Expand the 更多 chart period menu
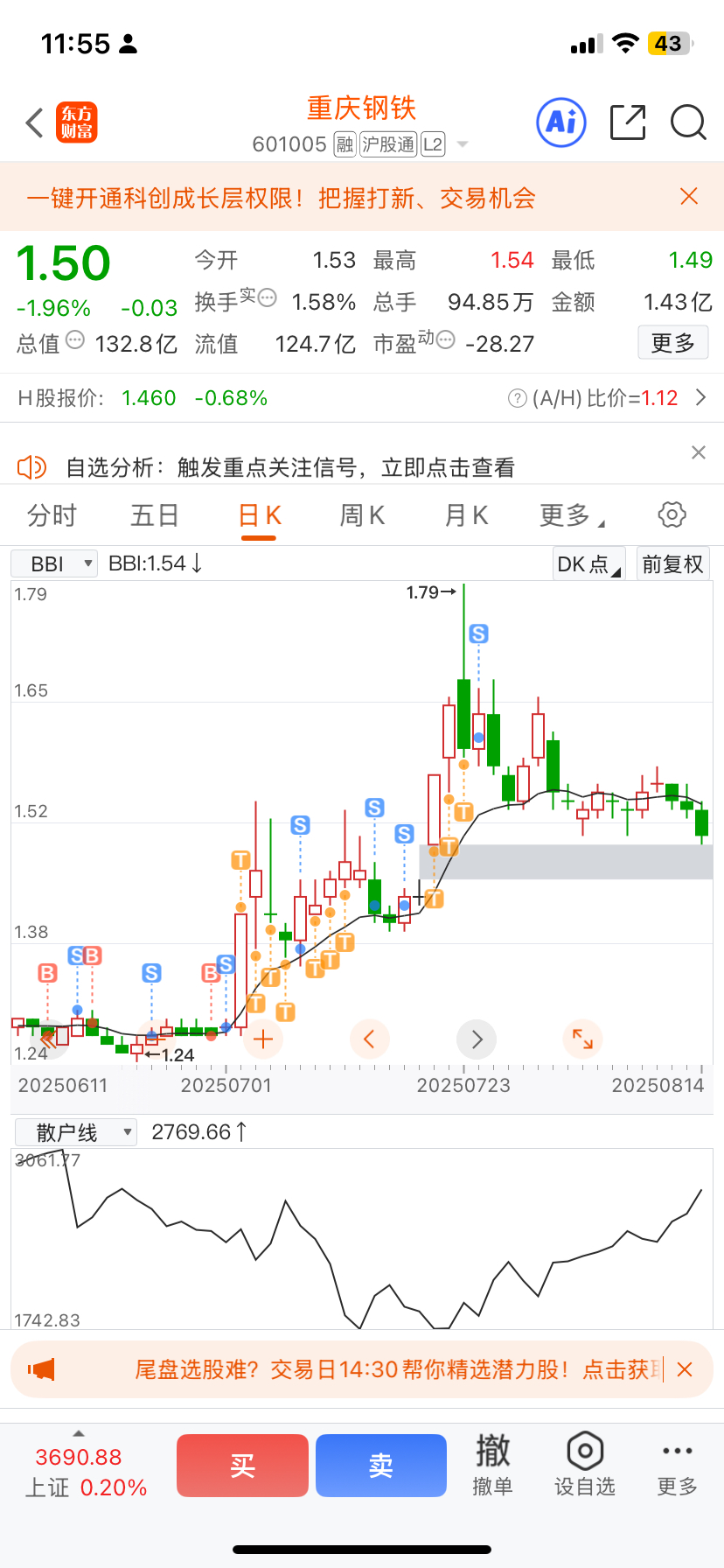This screenshot has height=1568, width=724. click(572, 515)
